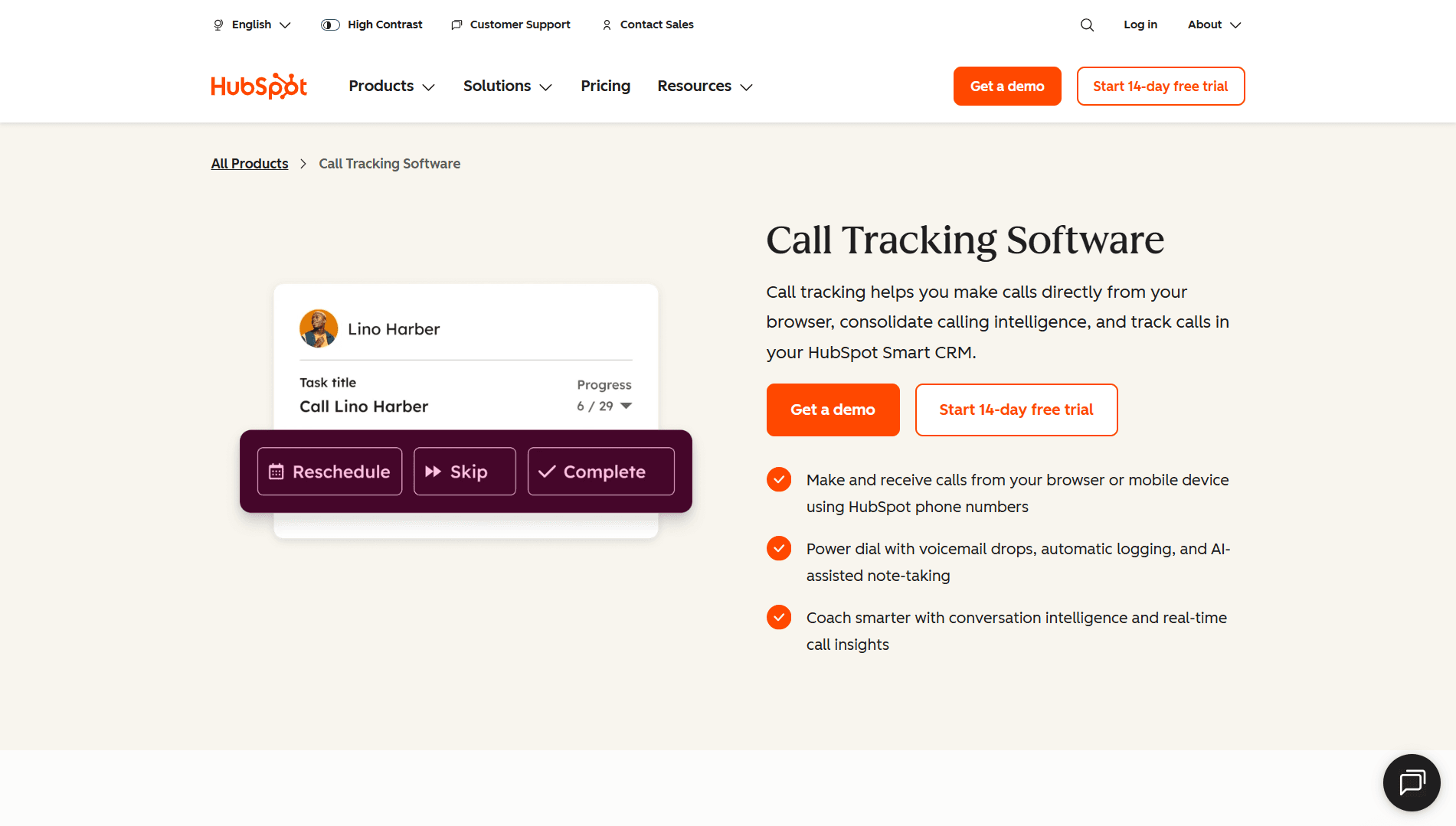Expand the Resources menu
Viewport: 1456px width, 826px height.
pyautogui.click(x=705, y=86)
